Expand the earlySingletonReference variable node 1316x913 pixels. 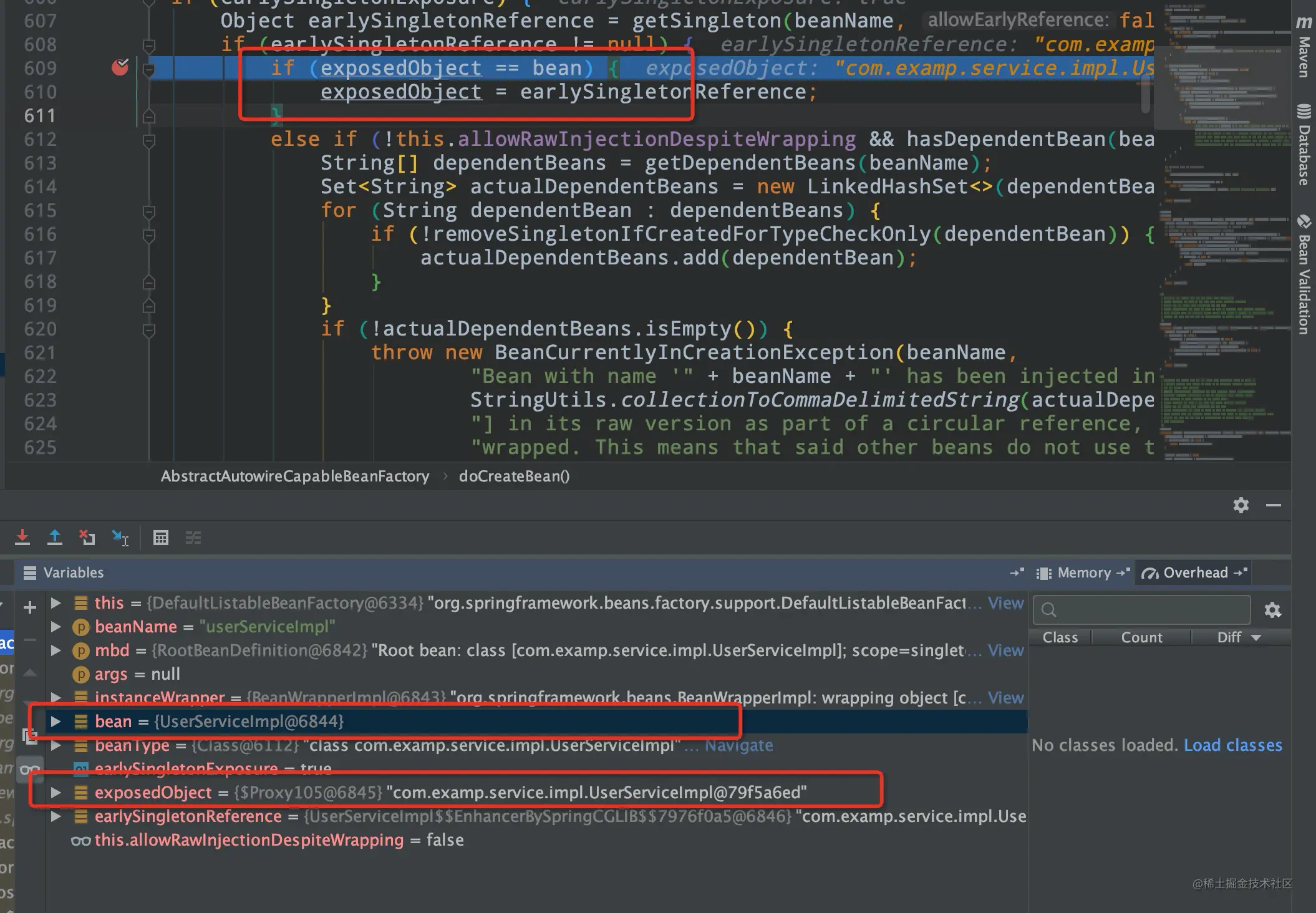coord(56,816)
